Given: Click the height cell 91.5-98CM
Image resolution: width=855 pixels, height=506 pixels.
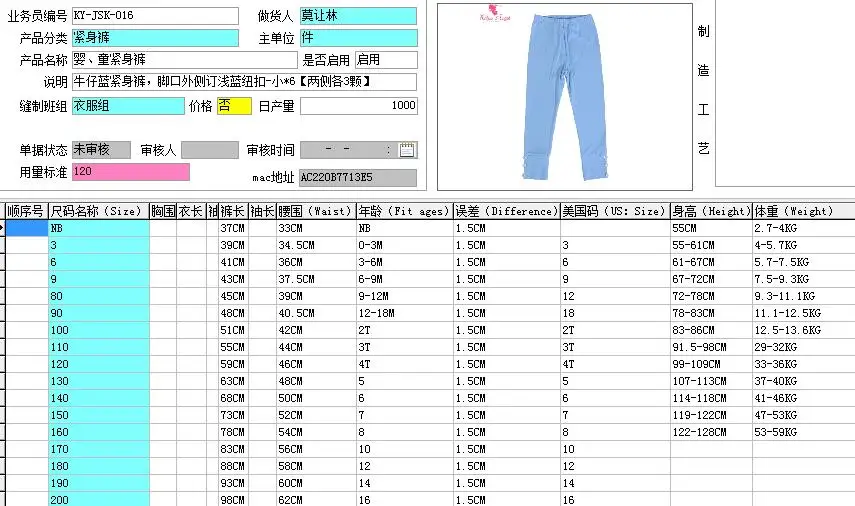Looking at the screenshot, I should click(x=711, y=347).
